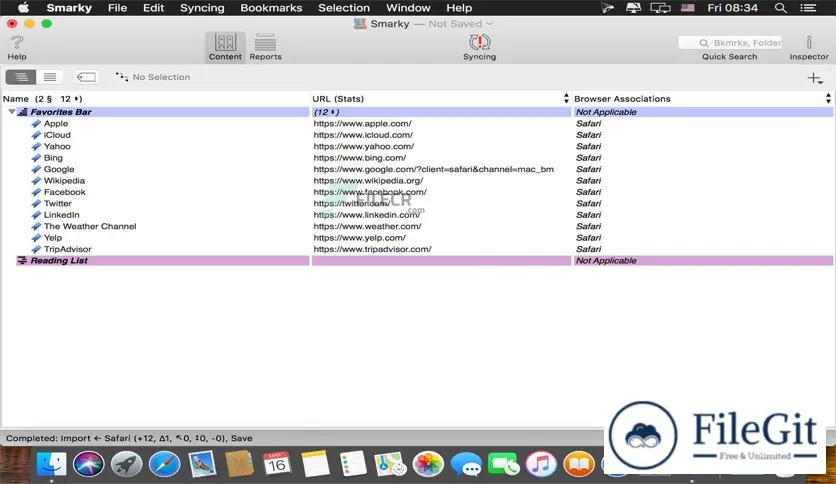Click the add item plus button
The width and height of the screenshot is (836, 484).
tap(815, 78)
